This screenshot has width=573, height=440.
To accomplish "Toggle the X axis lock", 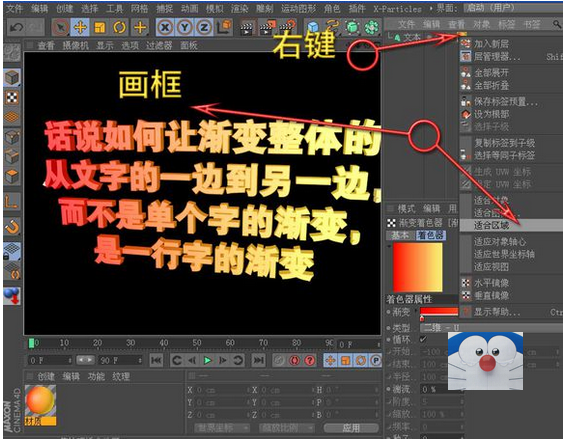I will pyautogui.click(x=165, y=27).
